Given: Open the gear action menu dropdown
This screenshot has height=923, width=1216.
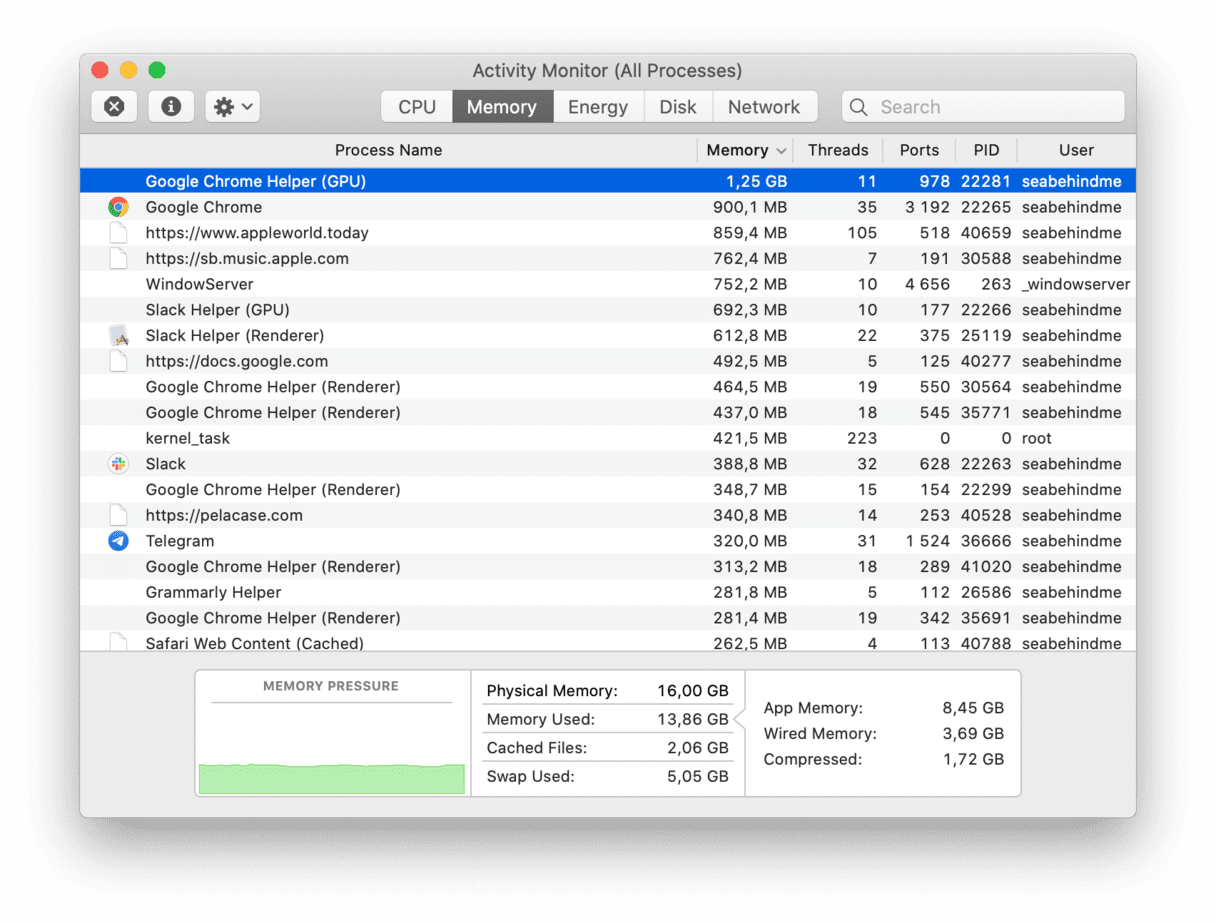Looking at the screenshot, I should pyautogui.click(x=233, y=106).
